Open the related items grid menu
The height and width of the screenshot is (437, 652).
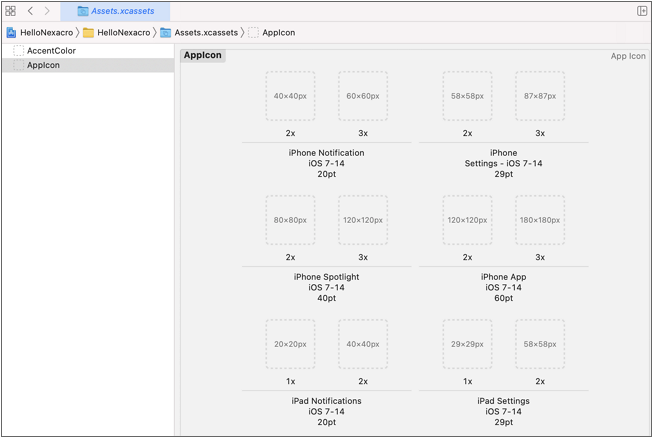click(11, 11)
